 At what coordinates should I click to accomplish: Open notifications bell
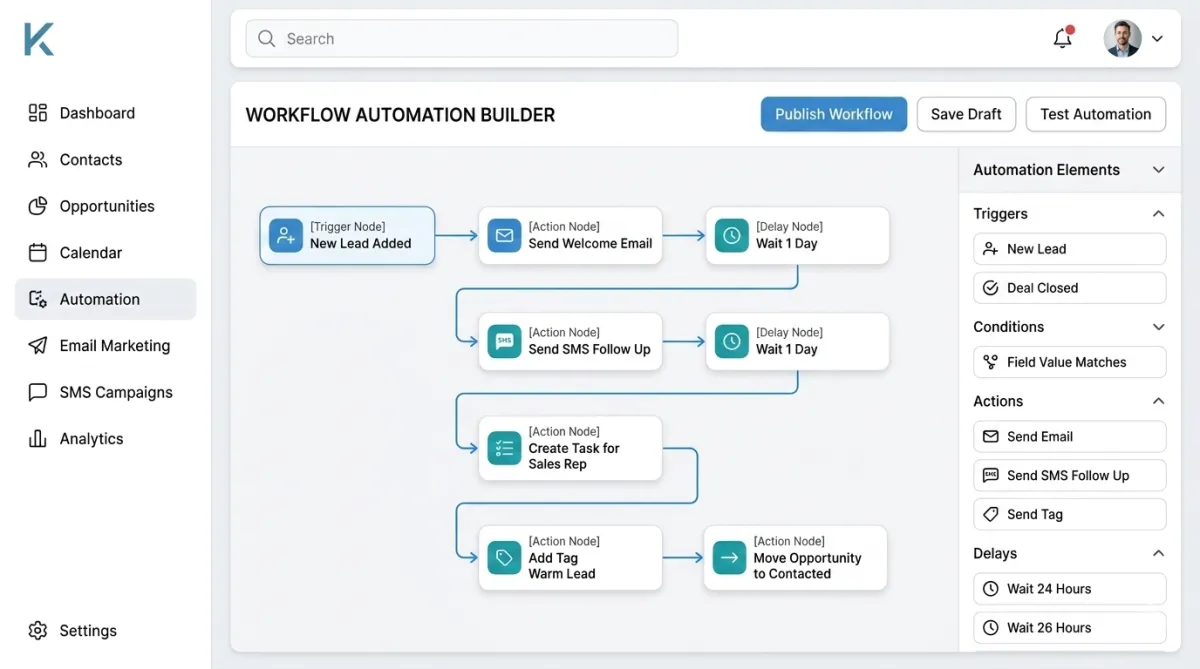[x=1063, y=39]
